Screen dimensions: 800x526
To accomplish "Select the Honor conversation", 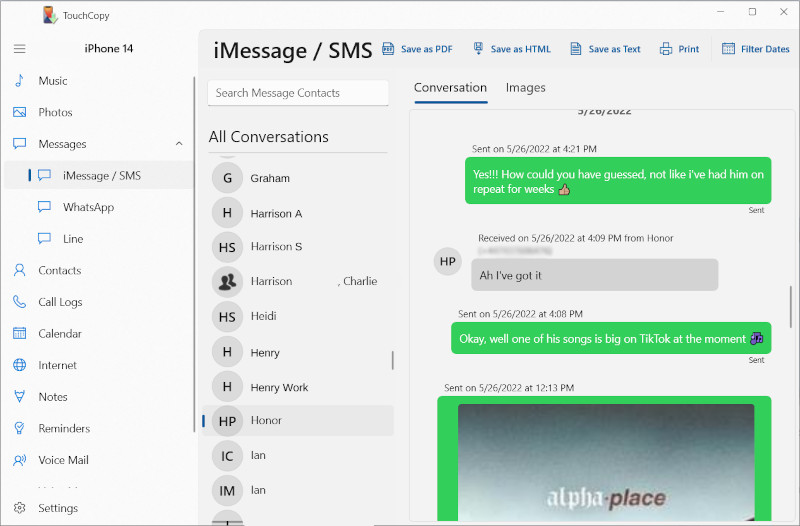I will (298, 421).
